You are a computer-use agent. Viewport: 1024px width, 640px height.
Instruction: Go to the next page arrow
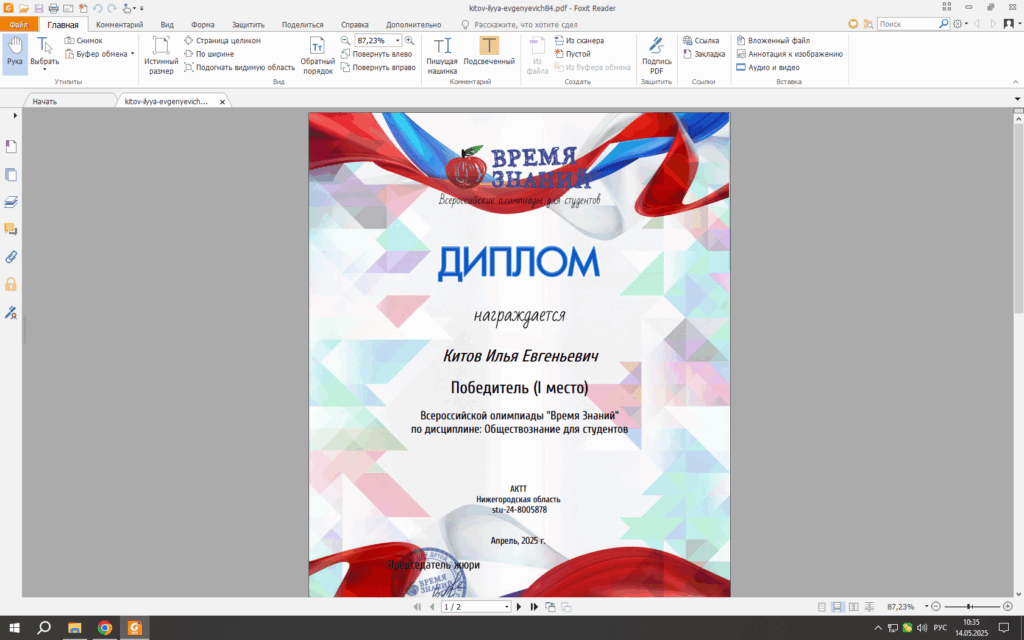(x=519, y=607)
